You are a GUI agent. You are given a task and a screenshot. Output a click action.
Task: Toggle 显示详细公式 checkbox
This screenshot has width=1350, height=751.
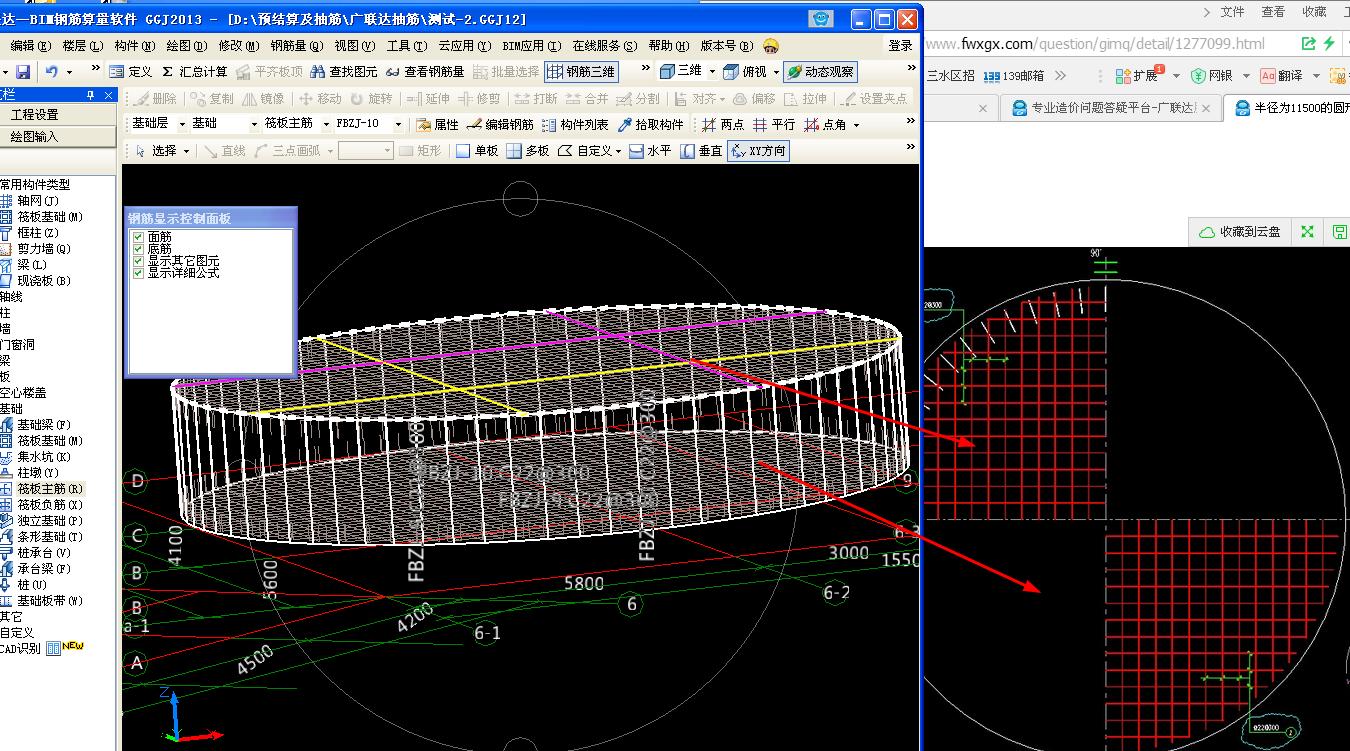tap(138, 273)
